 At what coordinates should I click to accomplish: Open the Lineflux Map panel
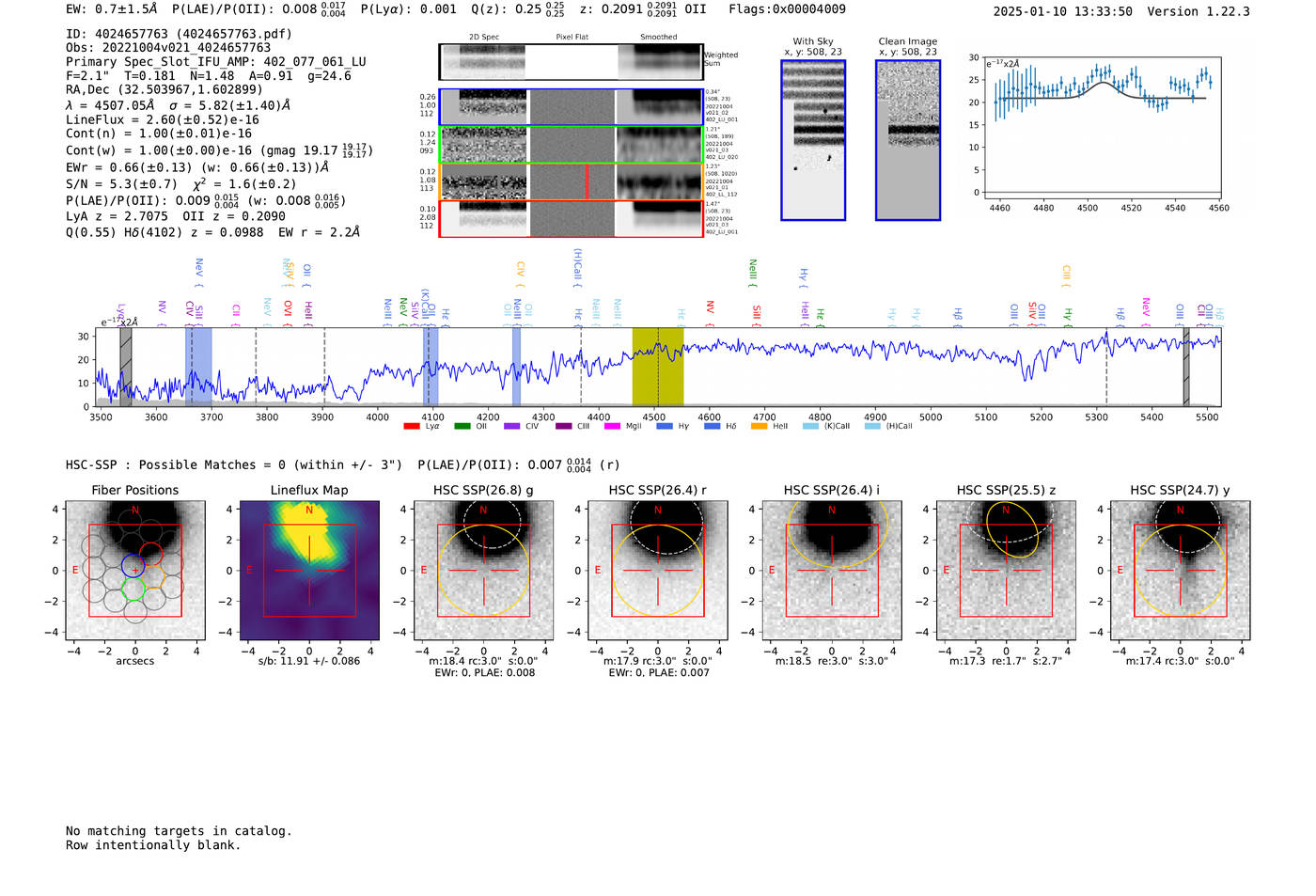[x=309, y=571]
